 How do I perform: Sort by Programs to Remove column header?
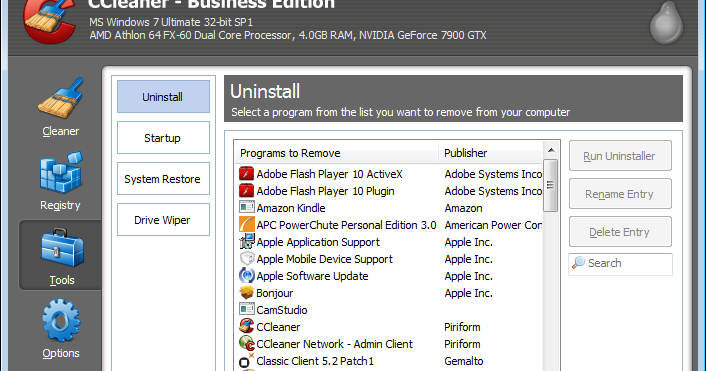coord(336,153)
